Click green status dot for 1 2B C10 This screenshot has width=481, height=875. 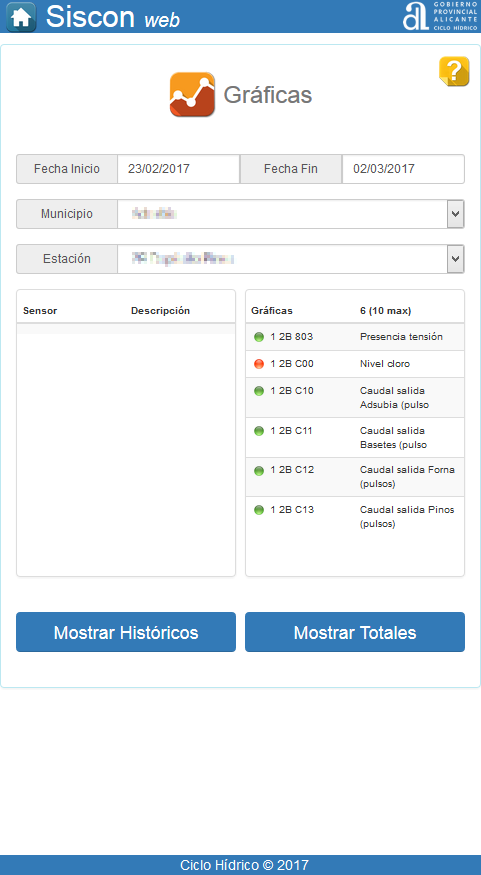point(259,391)
